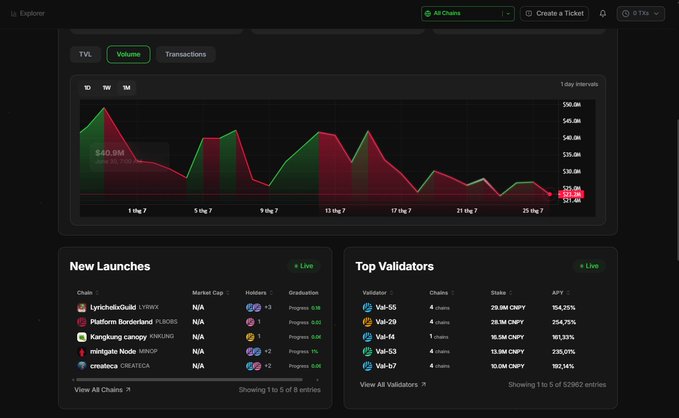Click the Val-f4 validator avatar
The width and height of the screenshot is (679, 418).
367,337
